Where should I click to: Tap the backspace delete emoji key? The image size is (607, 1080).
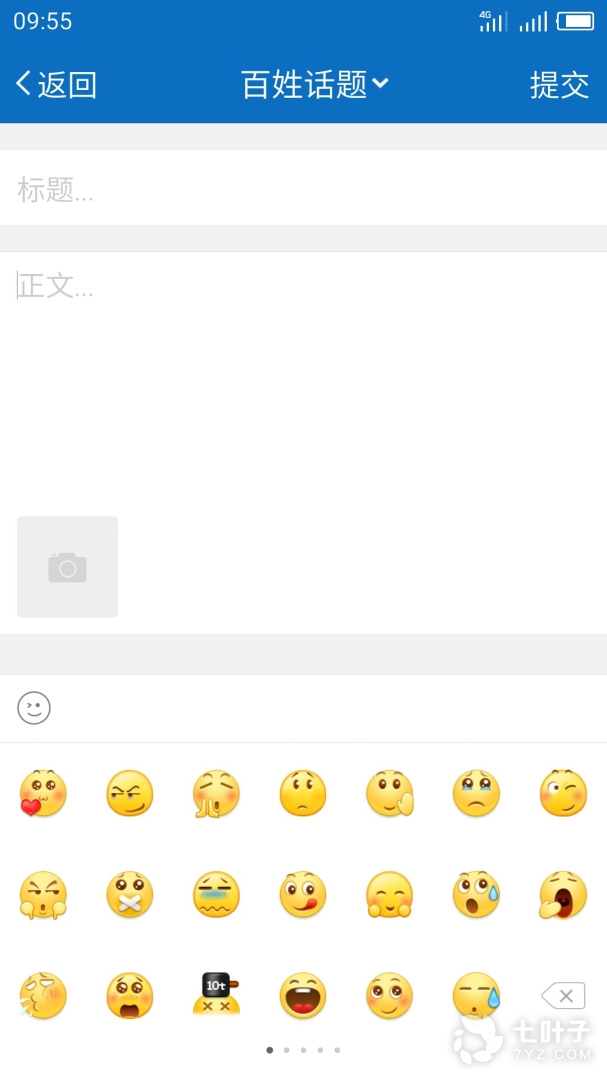pyautogui.click(x=564, y=995)
